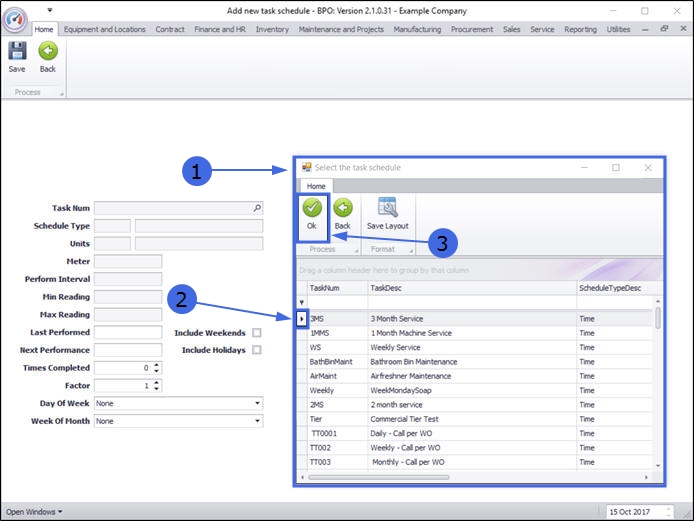The width and height of the screenshot is (694, 521).
Task: Open the Sales ribbon tab
Action: [512, 29]
